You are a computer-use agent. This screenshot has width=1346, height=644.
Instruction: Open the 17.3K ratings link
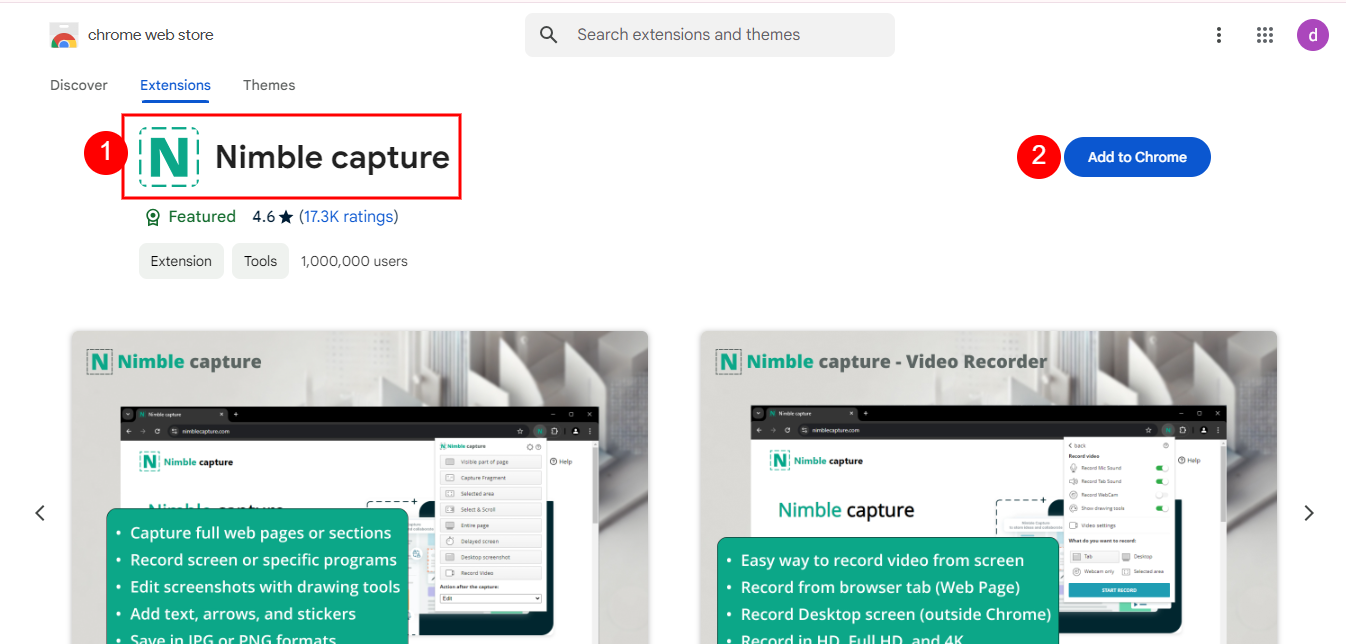348,217
